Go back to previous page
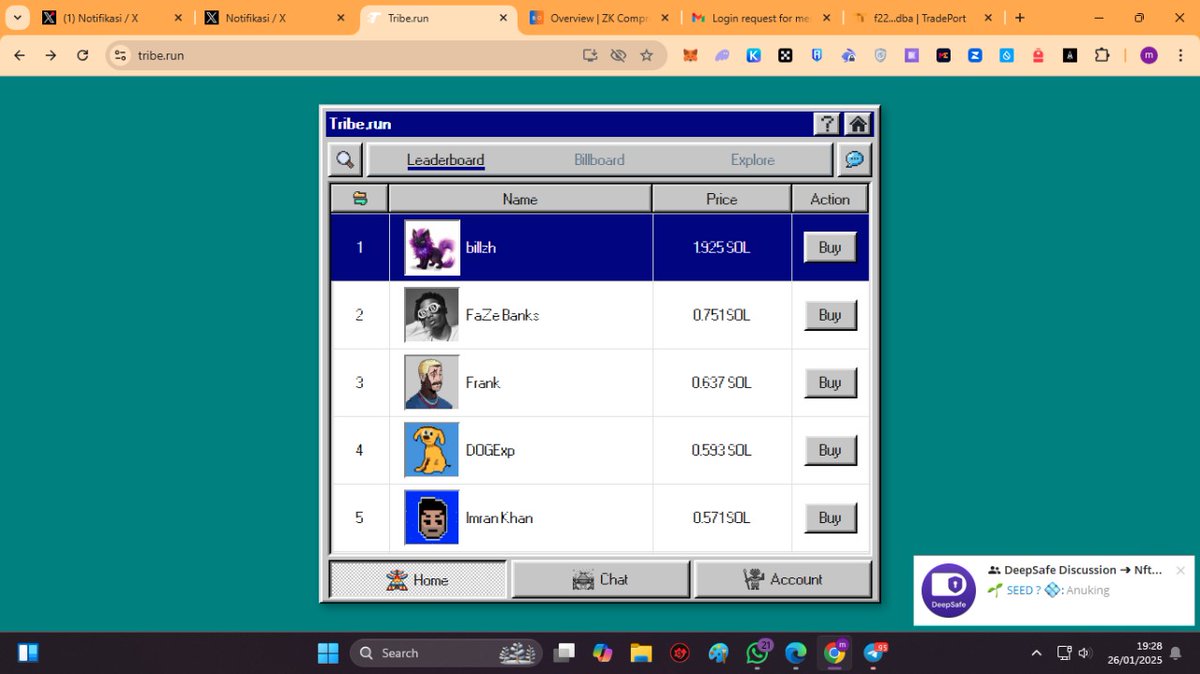Screen dimensions: 1200x674 pyautogui.click(x=19, y=56)
